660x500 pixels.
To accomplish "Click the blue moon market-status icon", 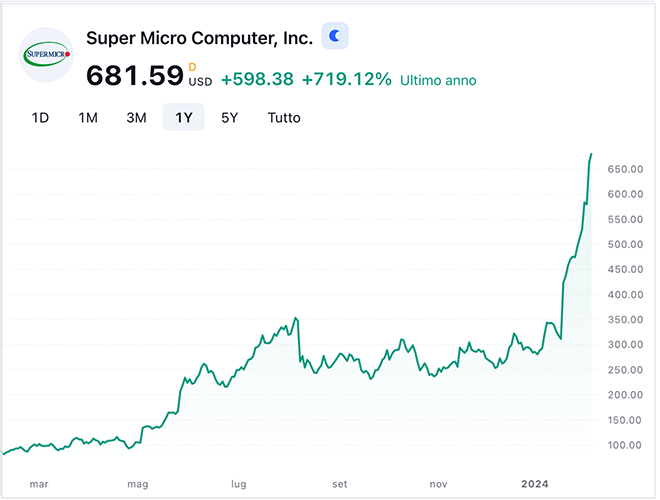I will pos(335,37).
